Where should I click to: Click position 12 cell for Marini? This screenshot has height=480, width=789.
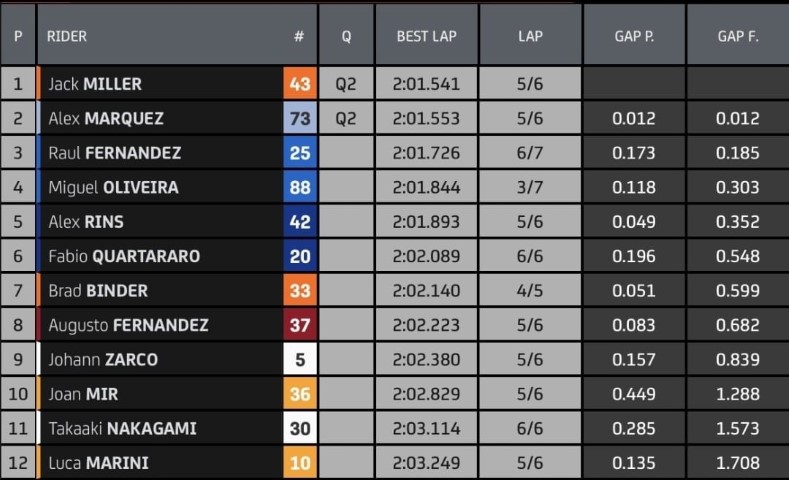(18, 462)
